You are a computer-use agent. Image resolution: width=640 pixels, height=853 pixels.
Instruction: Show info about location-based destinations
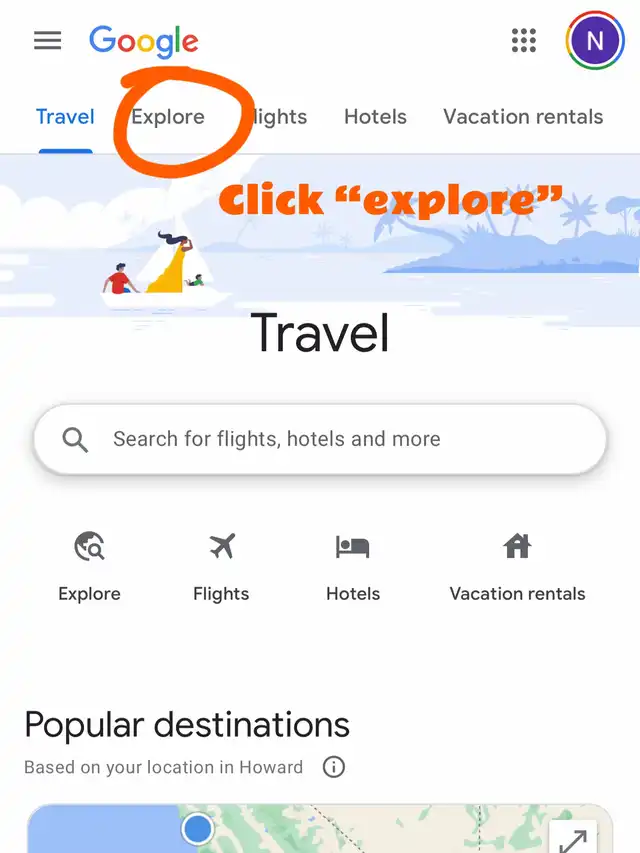click(x=334, y=767)
